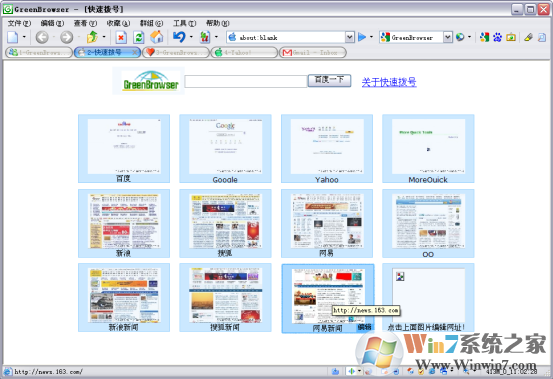The width and height of the screenshot is (553, 379).
Task: Open the 工具 menu
Action: pos(184,23)
